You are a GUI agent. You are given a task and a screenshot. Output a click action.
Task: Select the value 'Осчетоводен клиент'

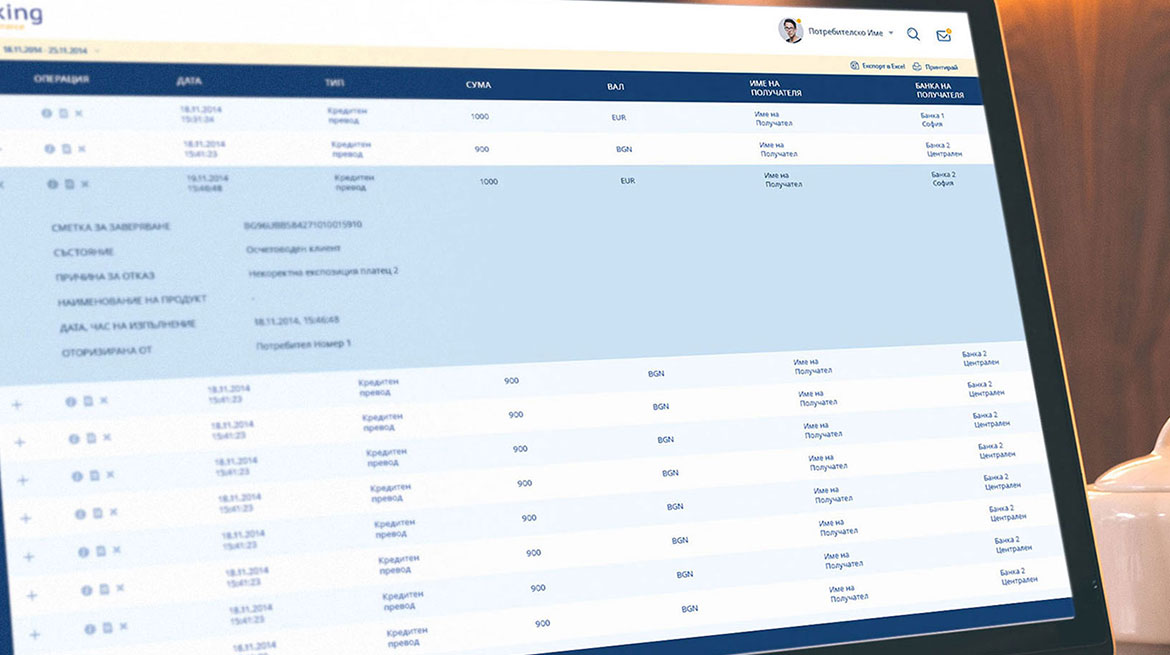[x=293, y=248]
